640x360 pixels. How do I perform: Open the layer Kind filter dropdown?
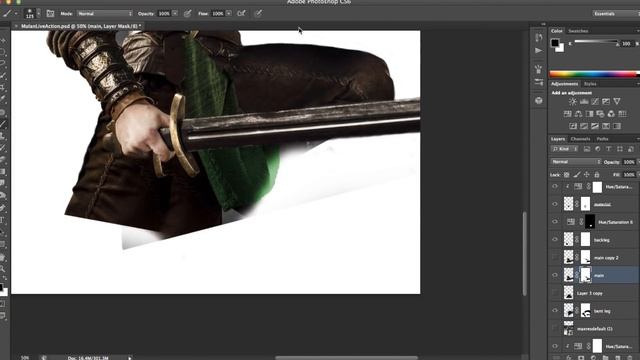[565, 149]
